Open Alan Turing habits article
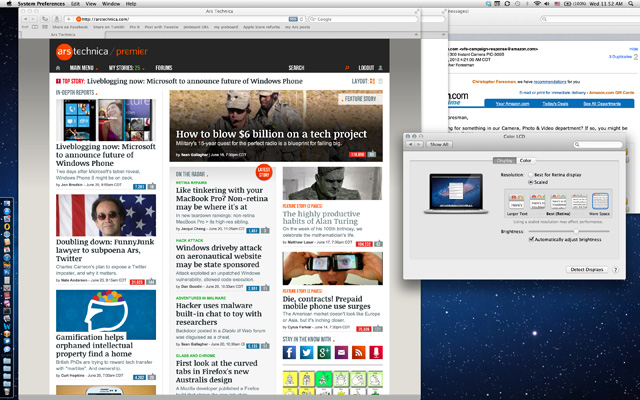This screenshot has width=640, height=400. [321, 218]
